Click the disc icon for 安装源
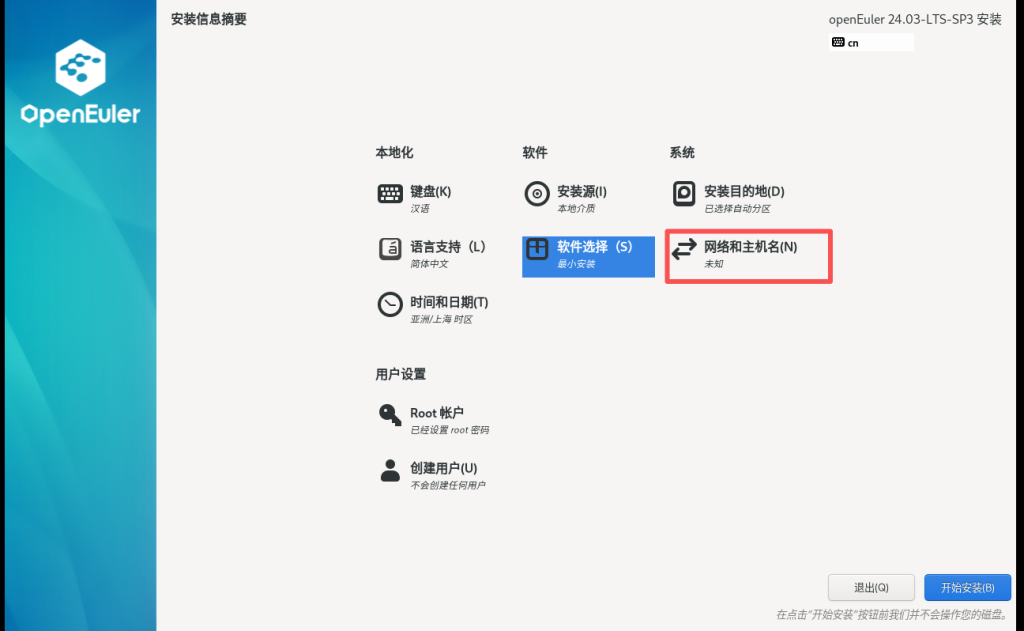The height and width of the screenshot is (631, 1024). pos(537,194)
